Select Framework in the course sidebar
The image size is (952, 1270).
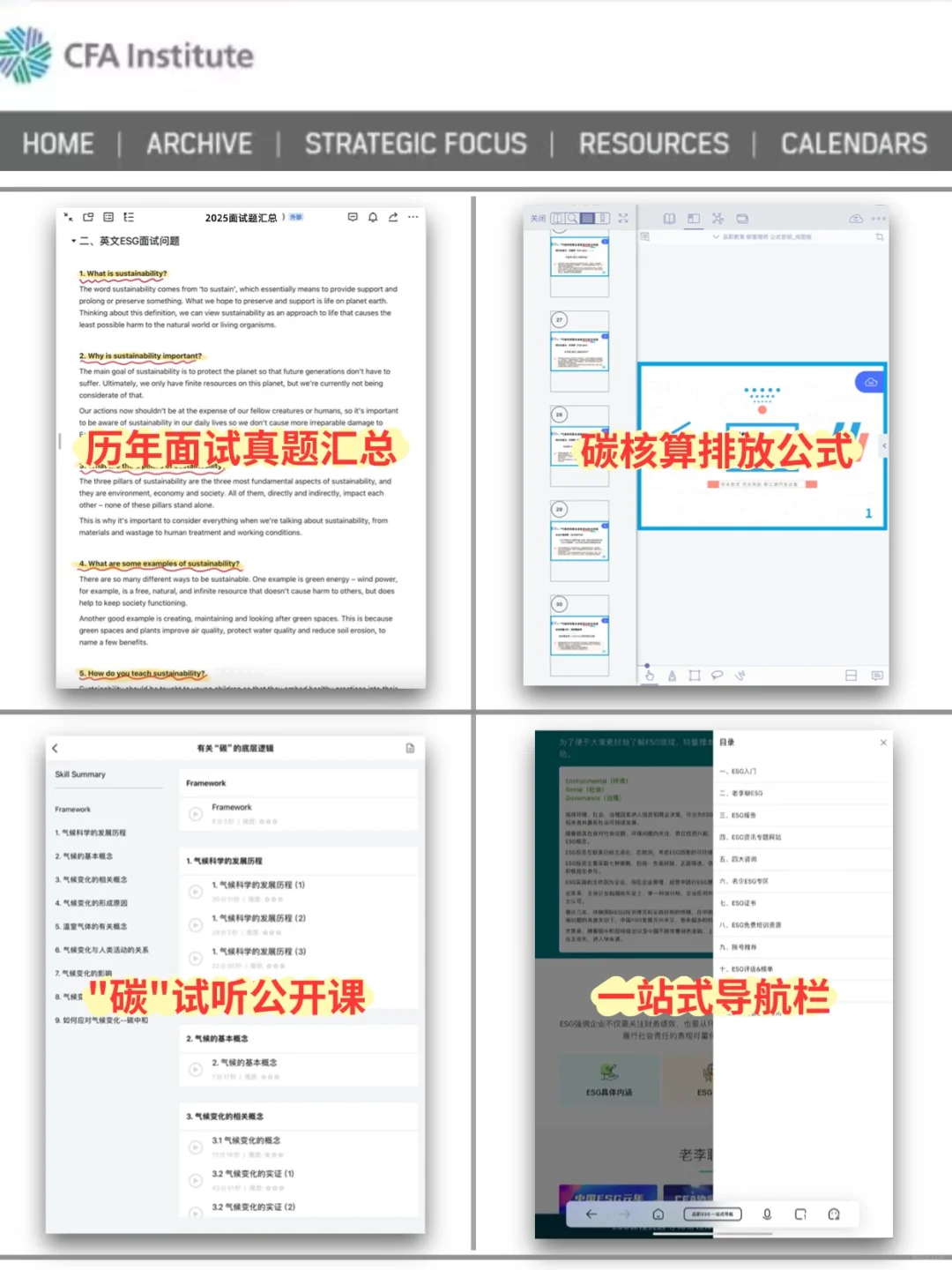pos(73,810)
